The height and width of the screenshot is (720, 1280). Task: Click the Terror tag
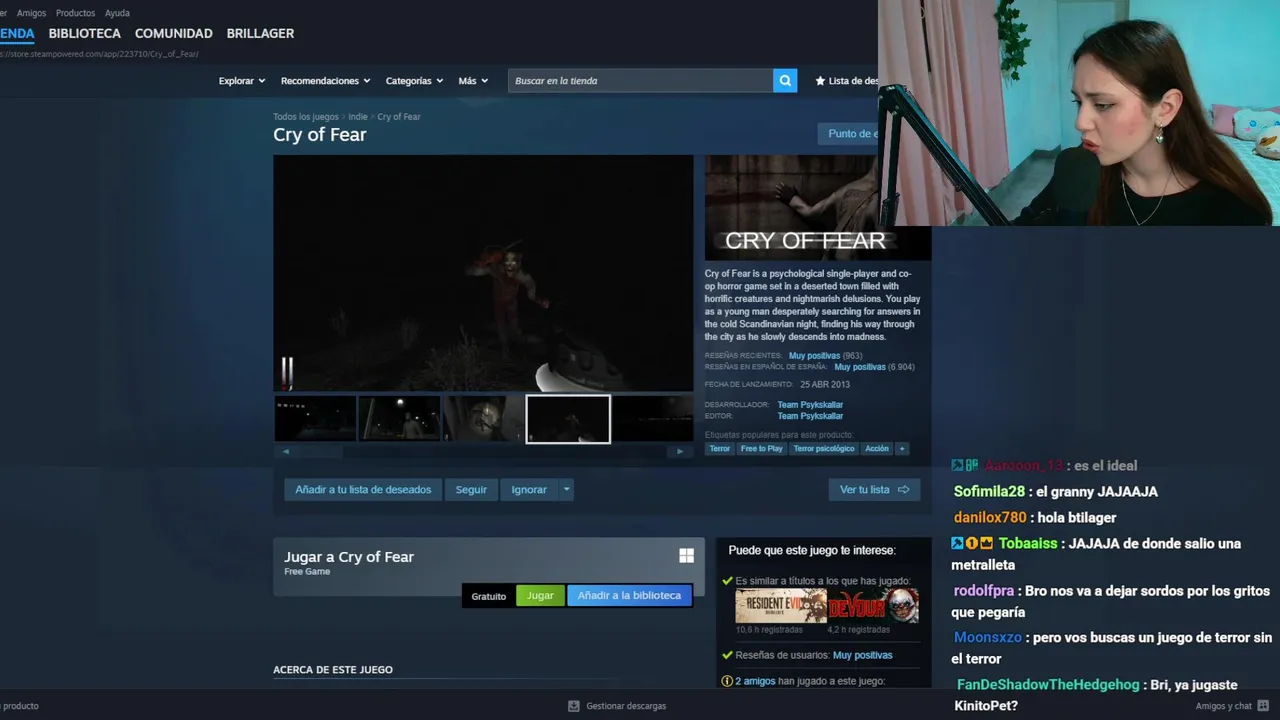720,449
